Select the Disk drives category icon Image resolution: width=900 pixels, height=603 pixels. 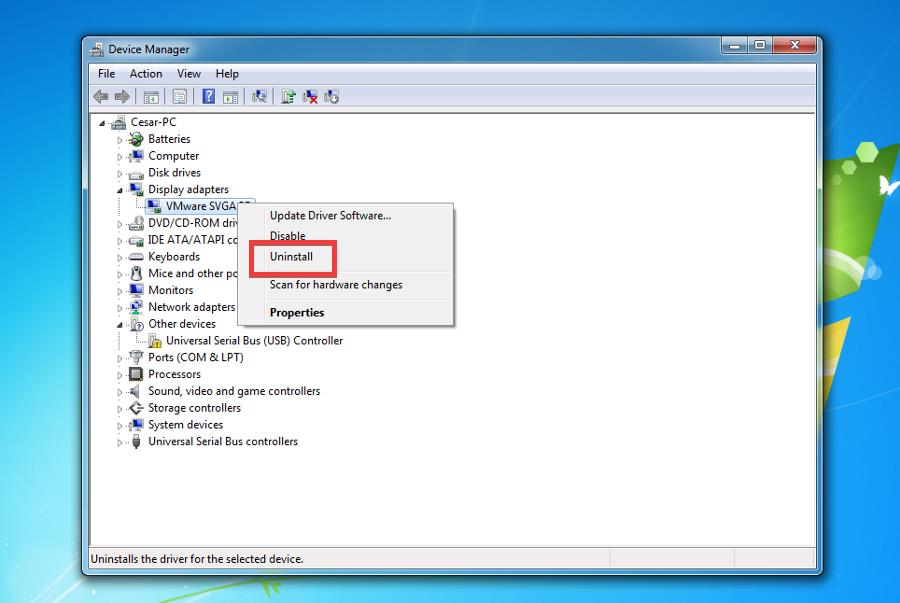(136, 173)
